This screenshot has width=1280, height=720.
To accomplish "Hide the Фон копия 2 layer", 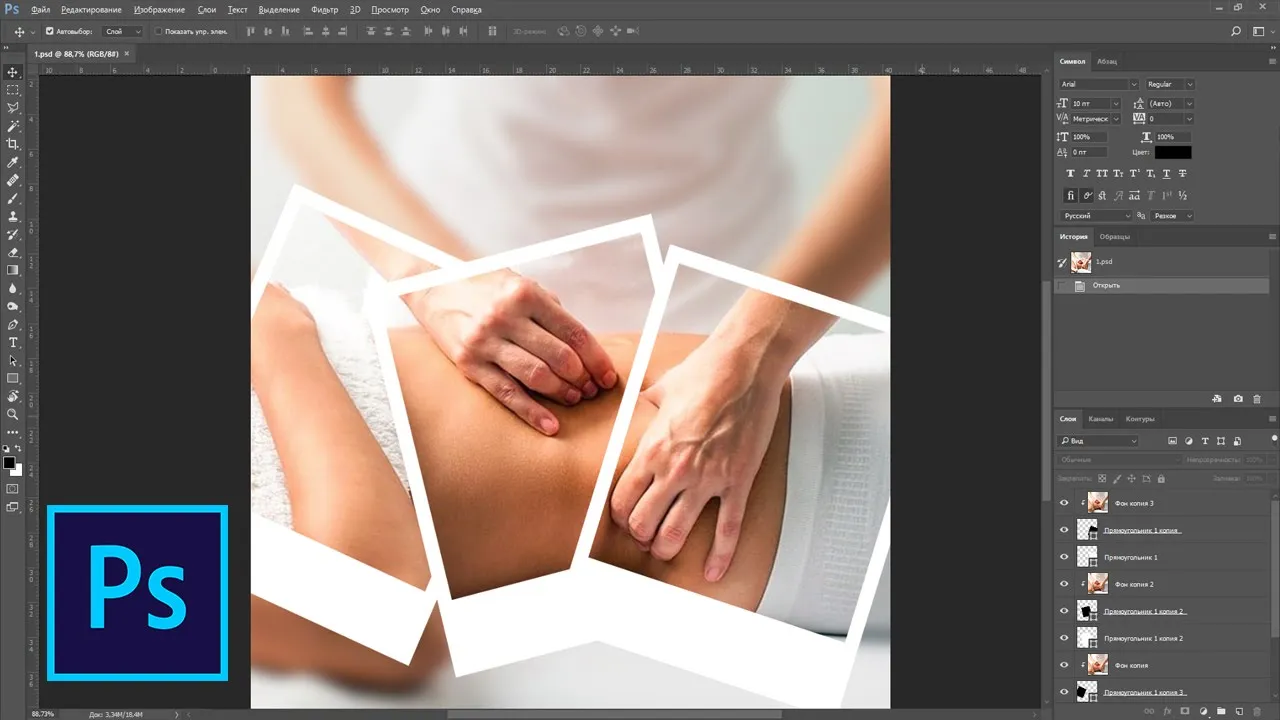I will point(1064,584).
